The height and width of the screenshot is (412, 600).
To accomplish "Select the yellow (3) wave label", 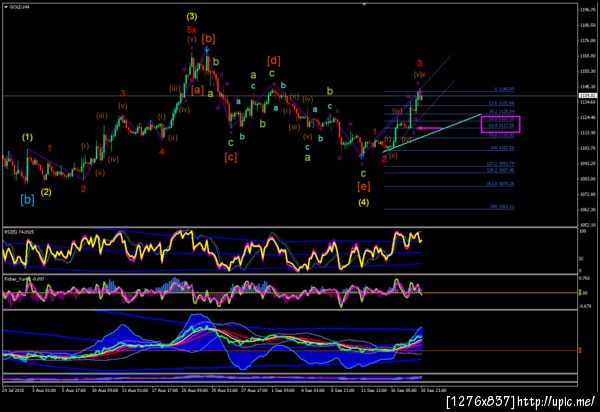I will pyautogui.click(x=192, y=16).
